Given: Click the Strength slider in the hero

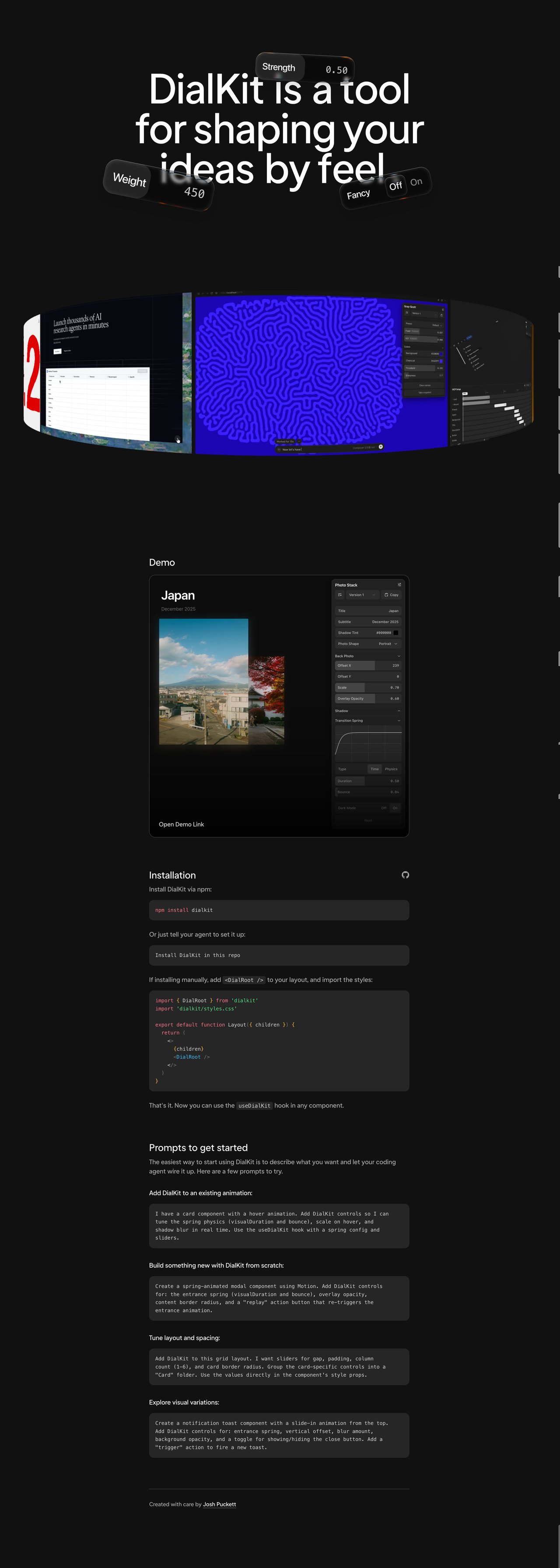Looking at the screenshot, I should point(305,68).
